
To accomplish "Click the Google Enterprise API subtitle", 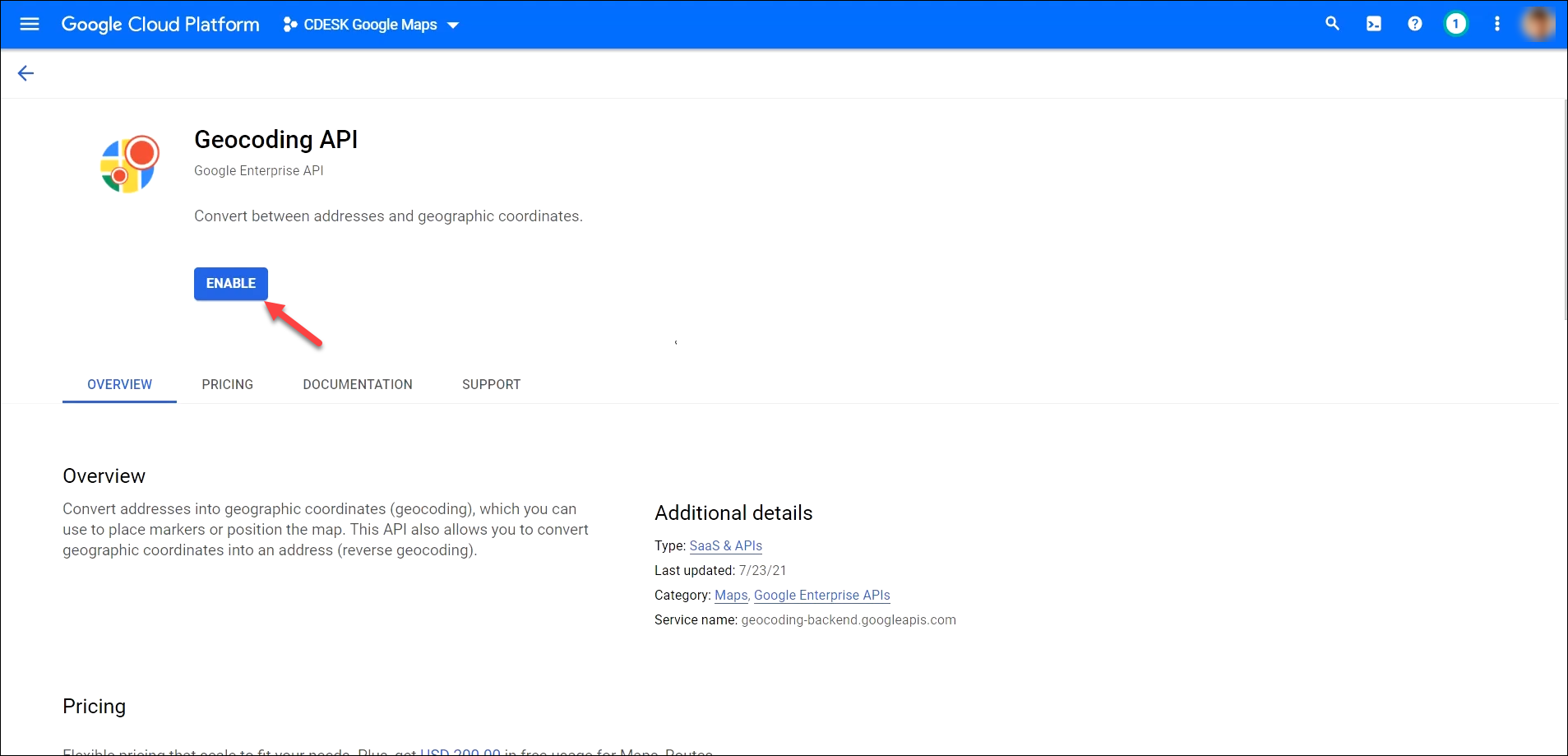I will (259, 170).
